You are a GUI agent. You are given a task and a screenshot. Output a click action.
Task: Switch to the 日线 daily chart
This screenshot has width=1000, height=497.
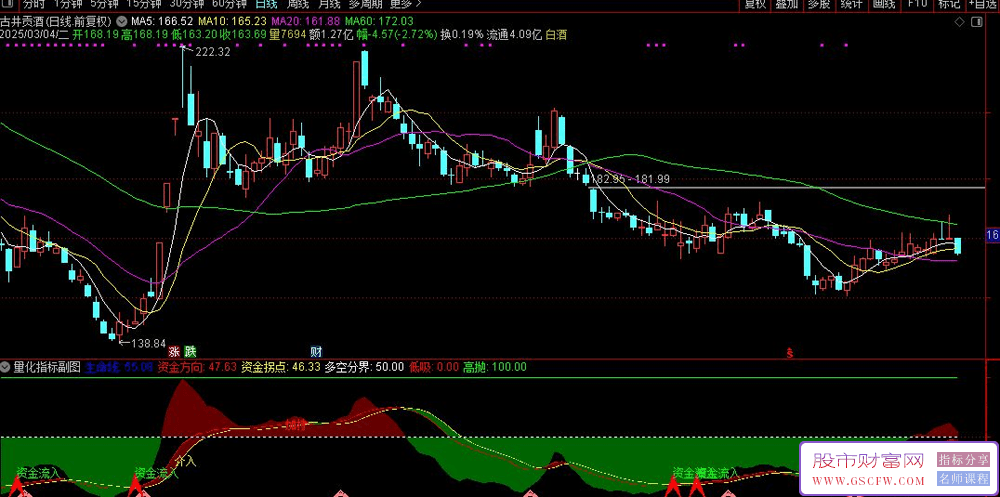coord(267,4)
